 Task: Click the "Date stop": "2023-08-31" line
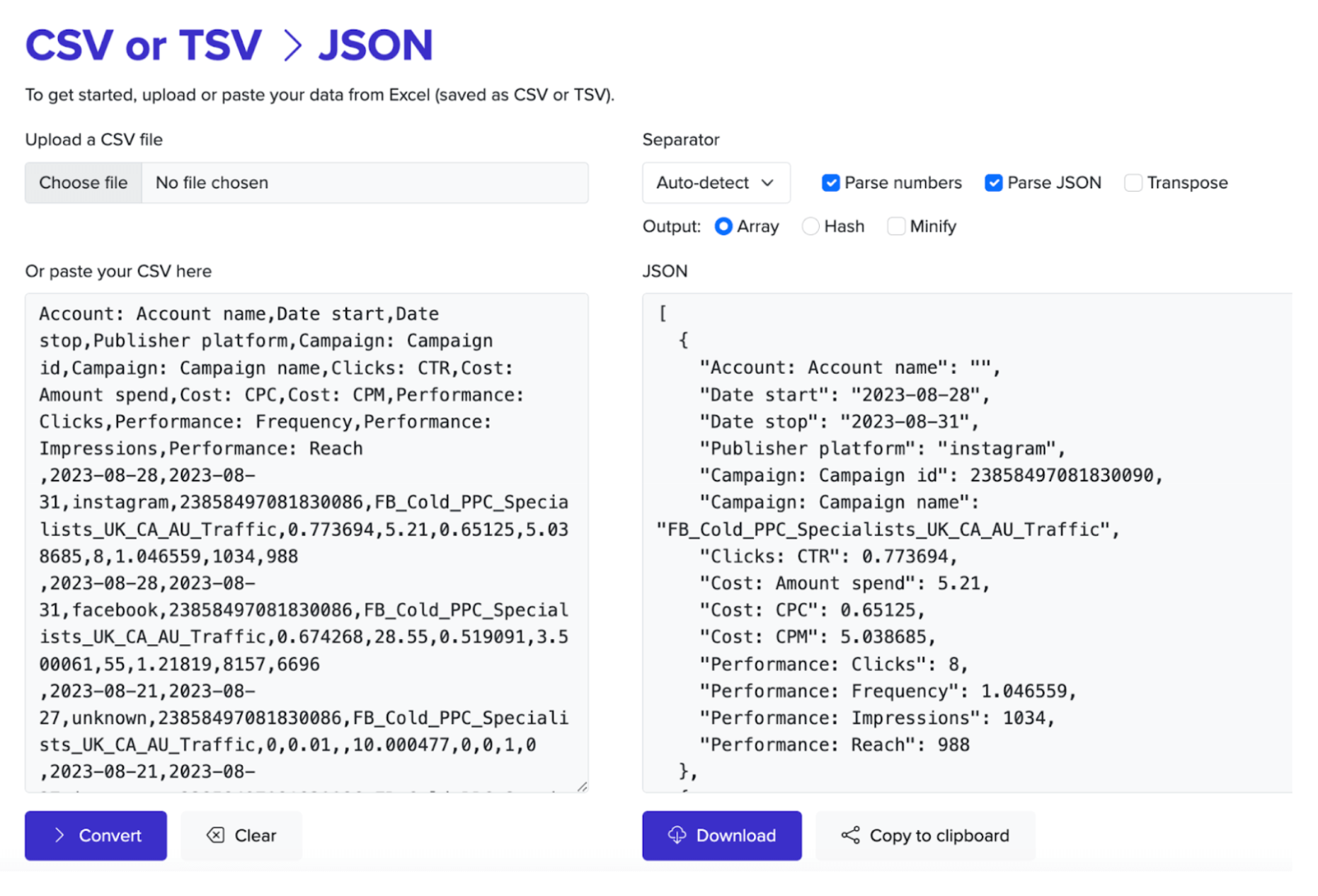click(839, 422)
